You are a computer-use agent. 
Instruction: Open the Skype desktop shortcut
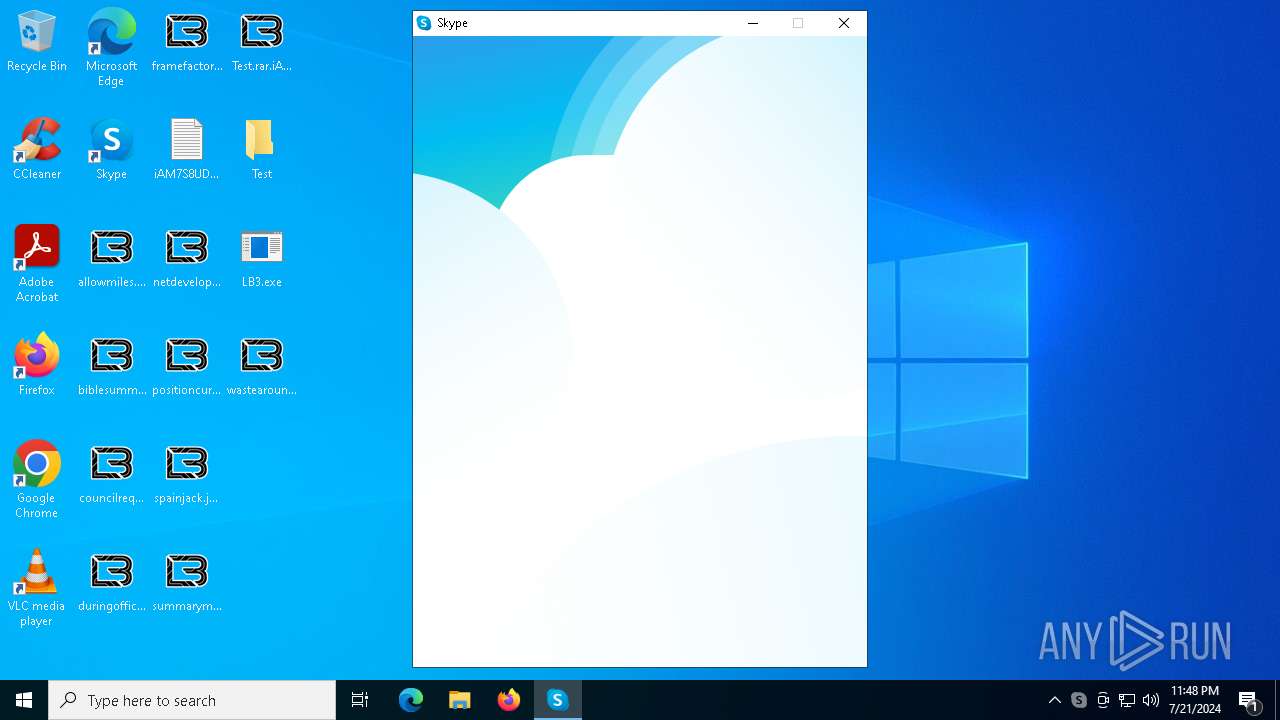click(x=111, y=150)
